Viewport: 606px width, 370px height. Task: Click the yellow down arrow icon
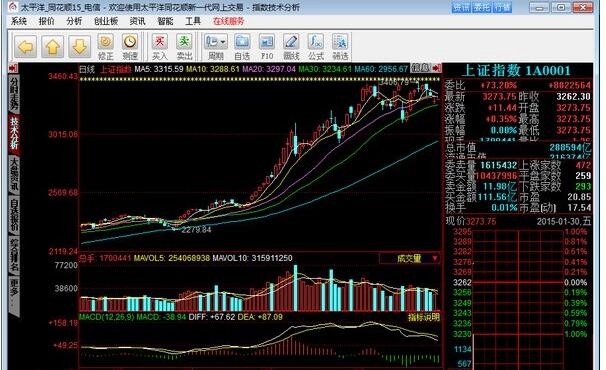click(x=80, y=47)
